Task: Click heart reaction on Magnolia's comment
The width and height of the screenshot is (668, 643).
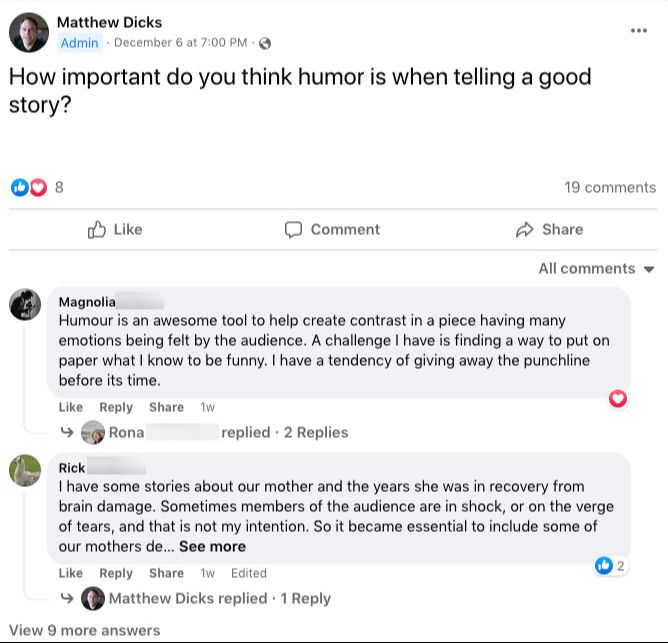Action: click(x=618, y=399)
